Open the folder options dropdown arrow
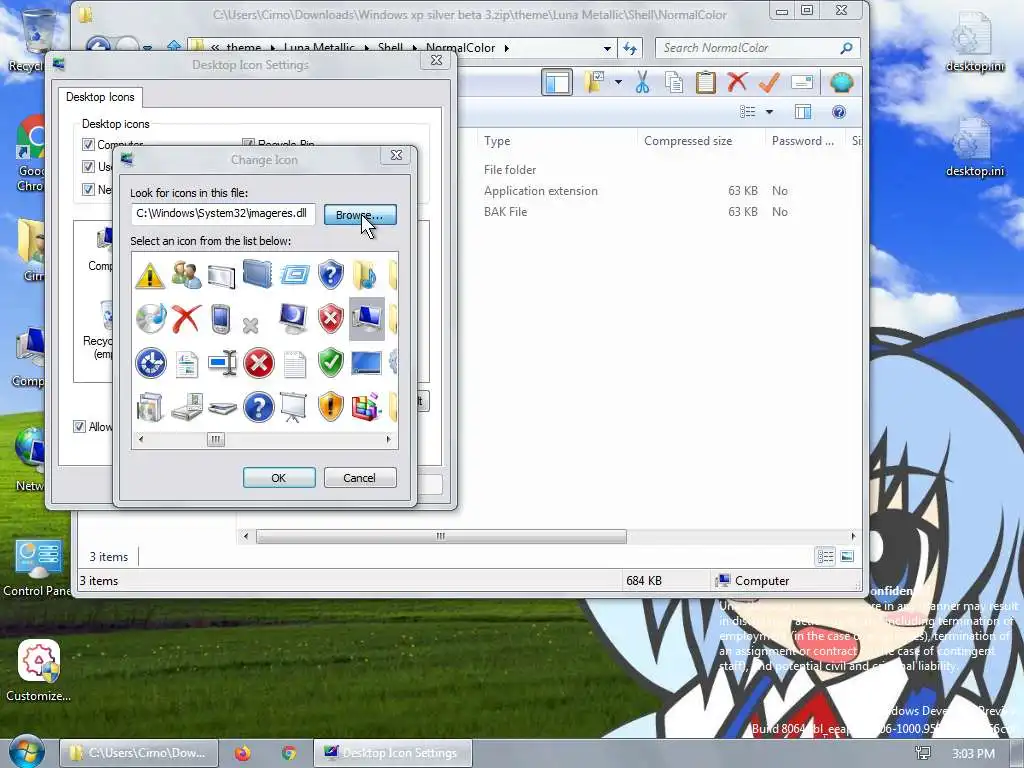Image resolution: width=1024 pixels, height=768 pixels. [618, 83]
